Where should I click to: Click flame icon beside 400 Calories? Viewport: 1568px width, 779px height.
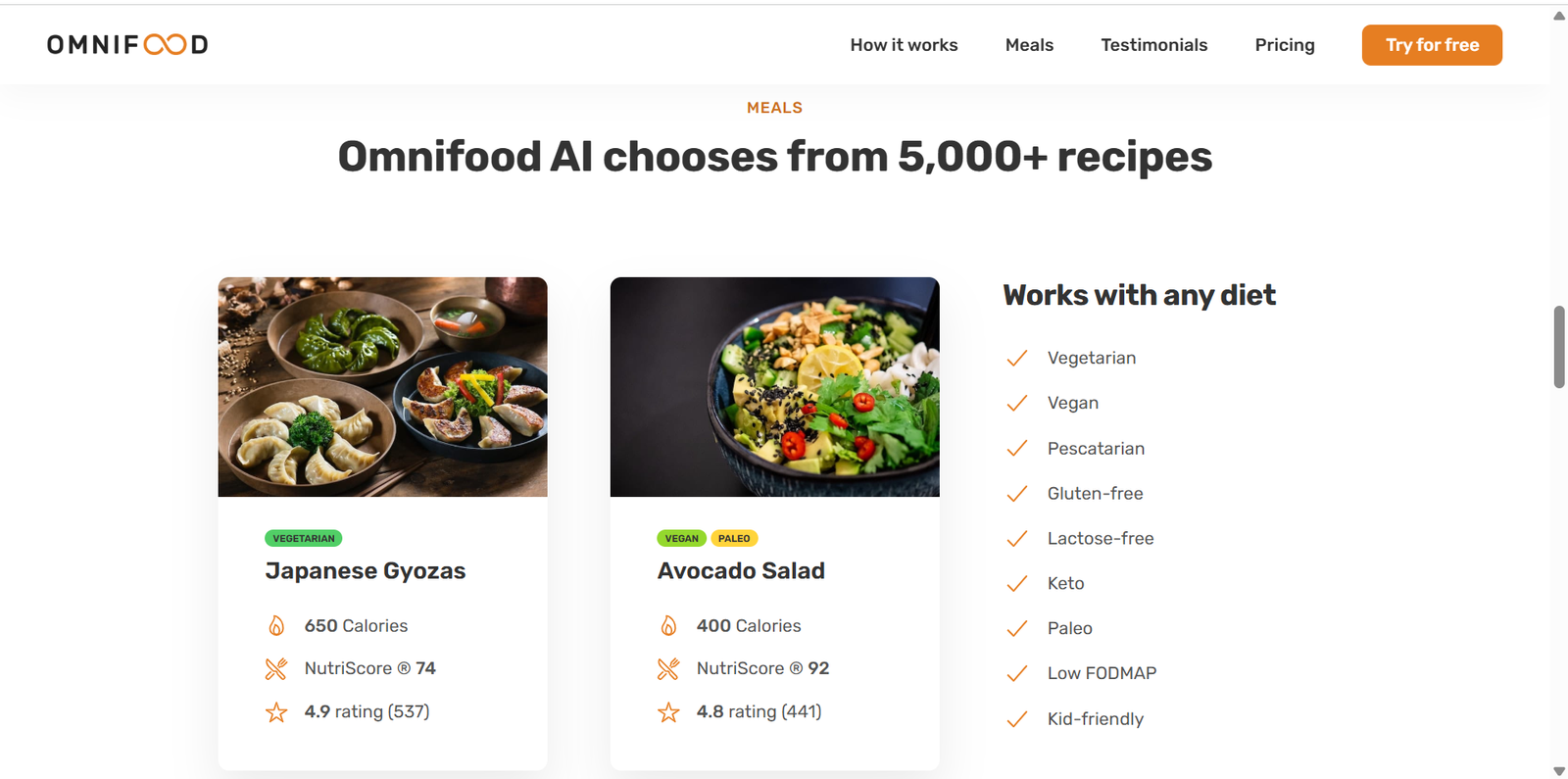pos(668,625)
